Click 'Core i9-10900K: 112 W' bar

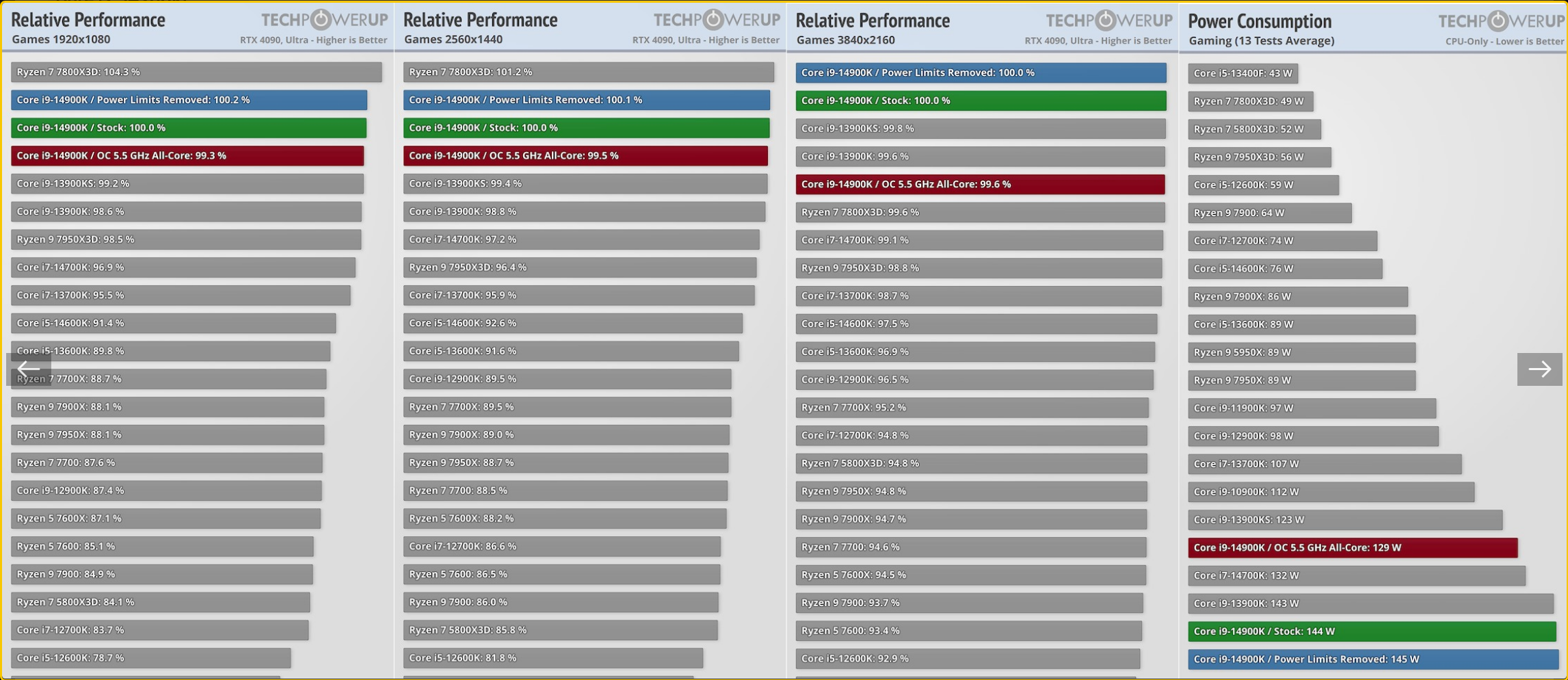click(1331, 492)
